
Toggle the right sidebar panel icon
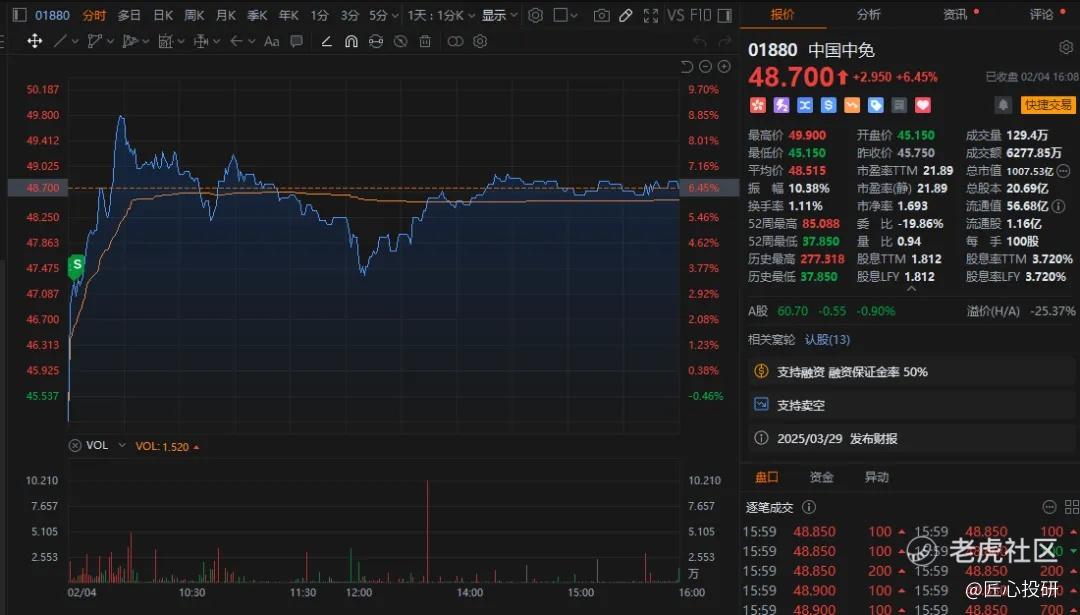tap(724, 15)
